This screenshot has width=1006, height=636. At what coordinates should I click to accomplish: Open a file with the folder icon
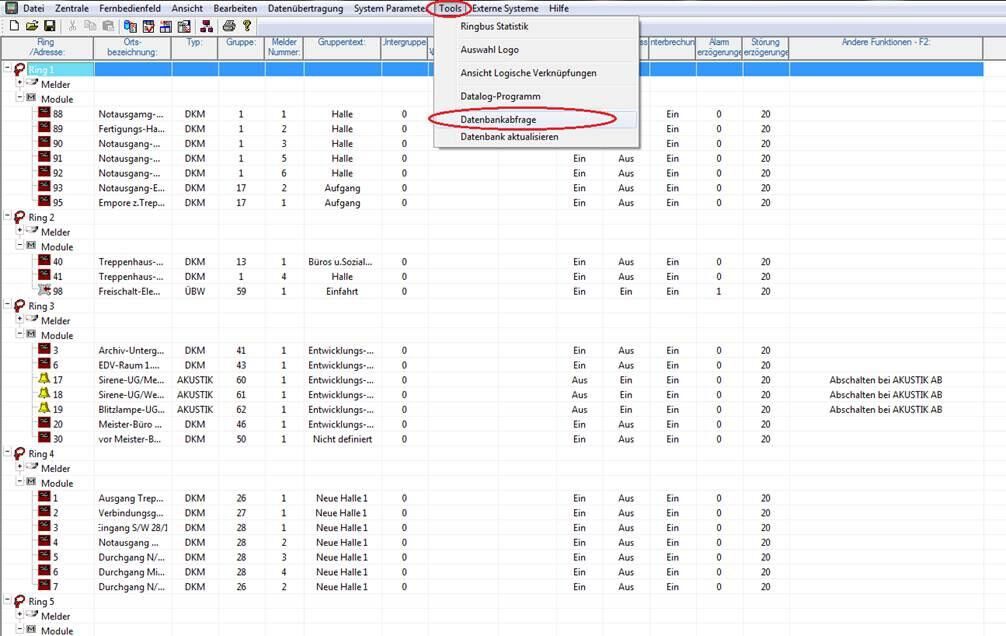[x=32, y=26]
